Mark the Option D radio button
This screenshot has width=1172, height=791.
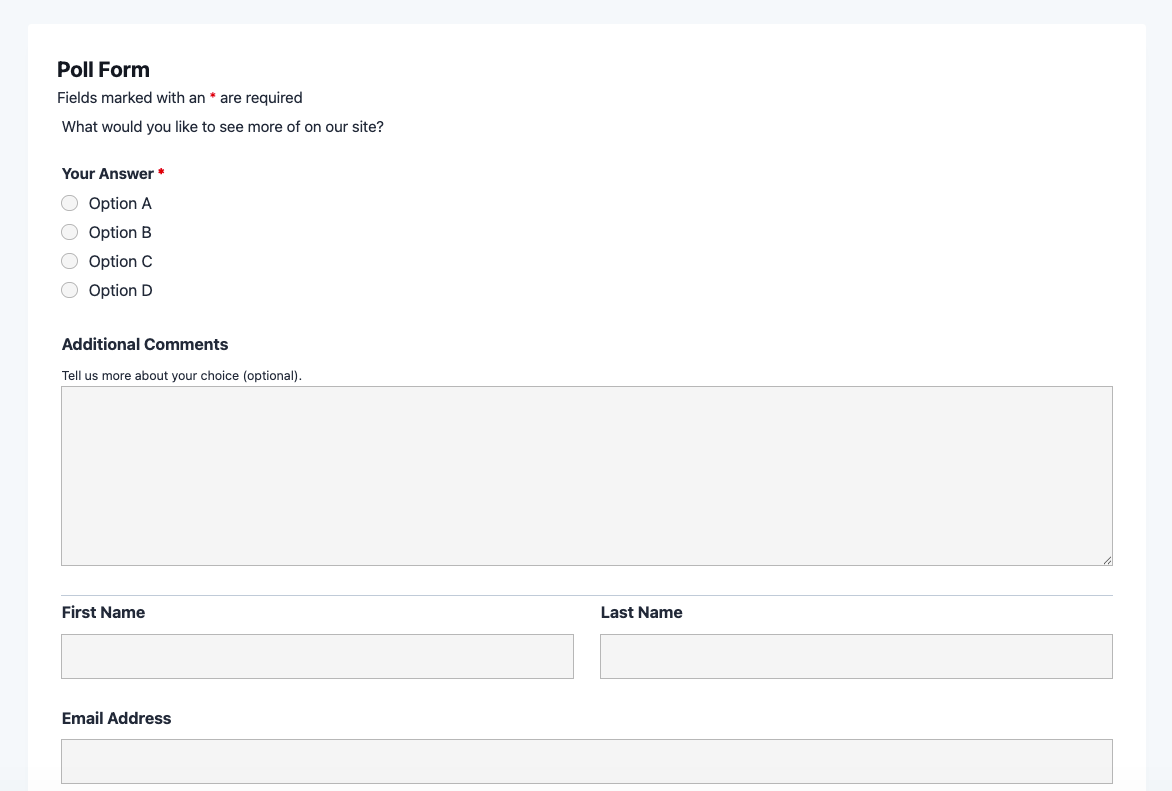point(69,290)
